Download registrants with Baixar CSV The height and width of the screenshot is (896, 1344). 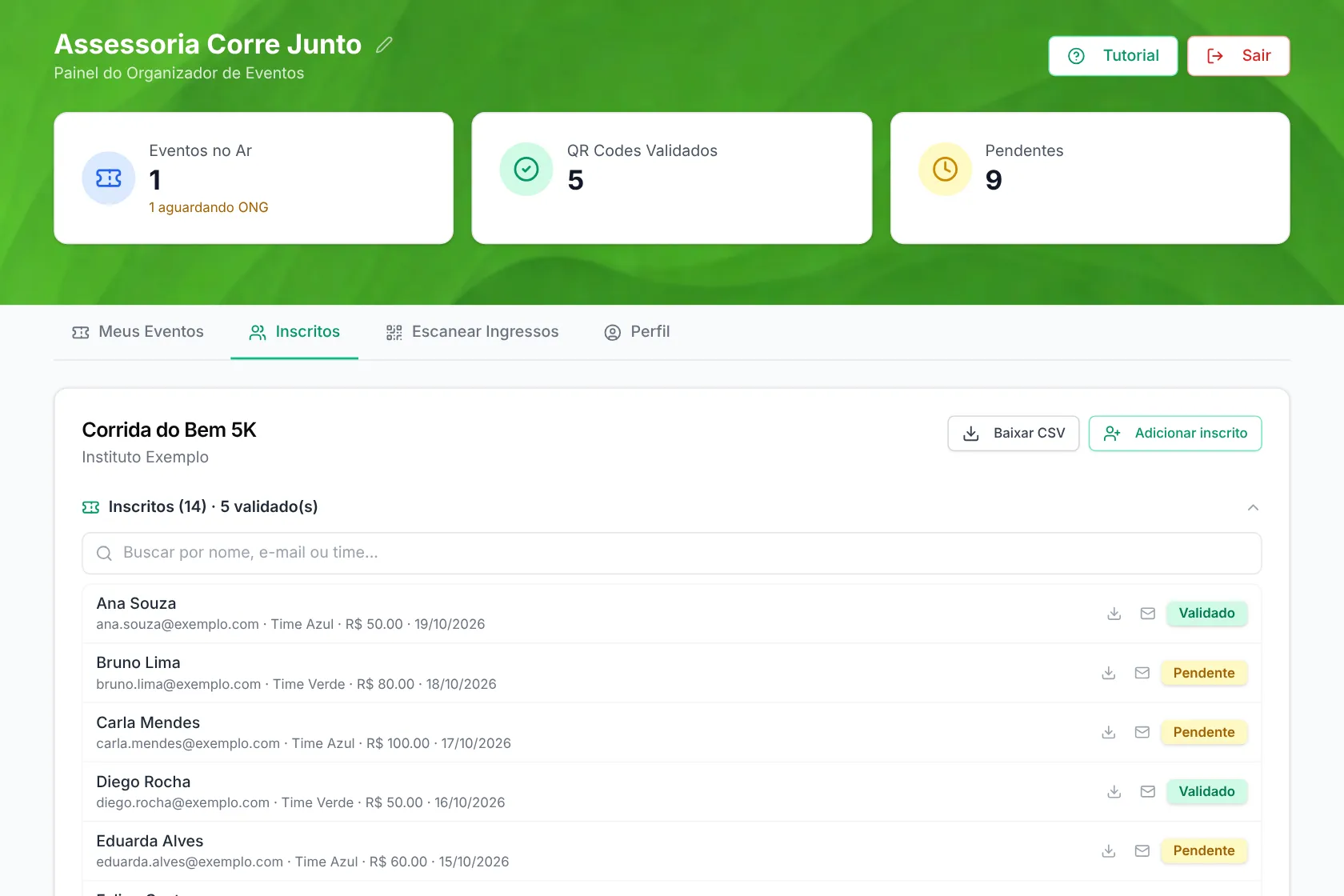(x=1014, y=434)
